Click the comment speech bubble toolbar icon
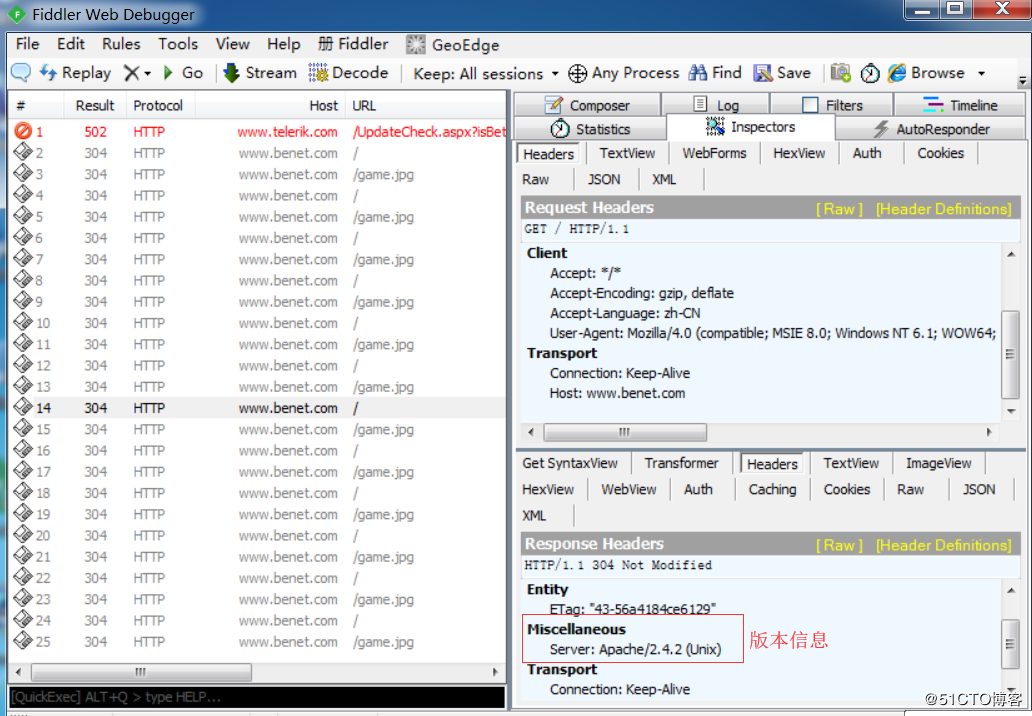The height and width of the screenshot is (716, 1032). click(x=21, y=72)
